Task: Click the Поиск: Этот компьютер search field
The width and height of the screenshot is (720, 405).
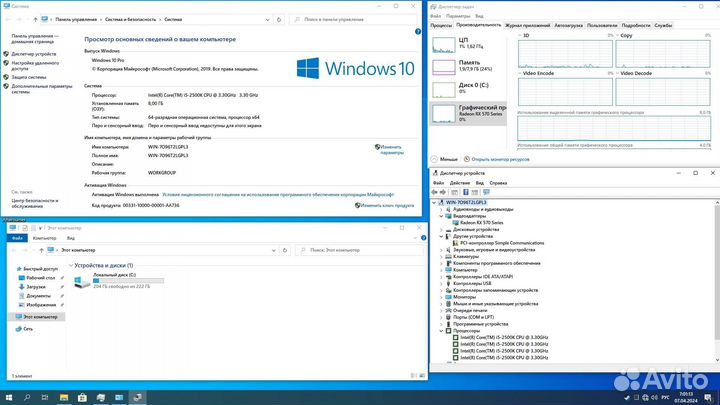Action: pyautogui.click(x=359, y=250)
